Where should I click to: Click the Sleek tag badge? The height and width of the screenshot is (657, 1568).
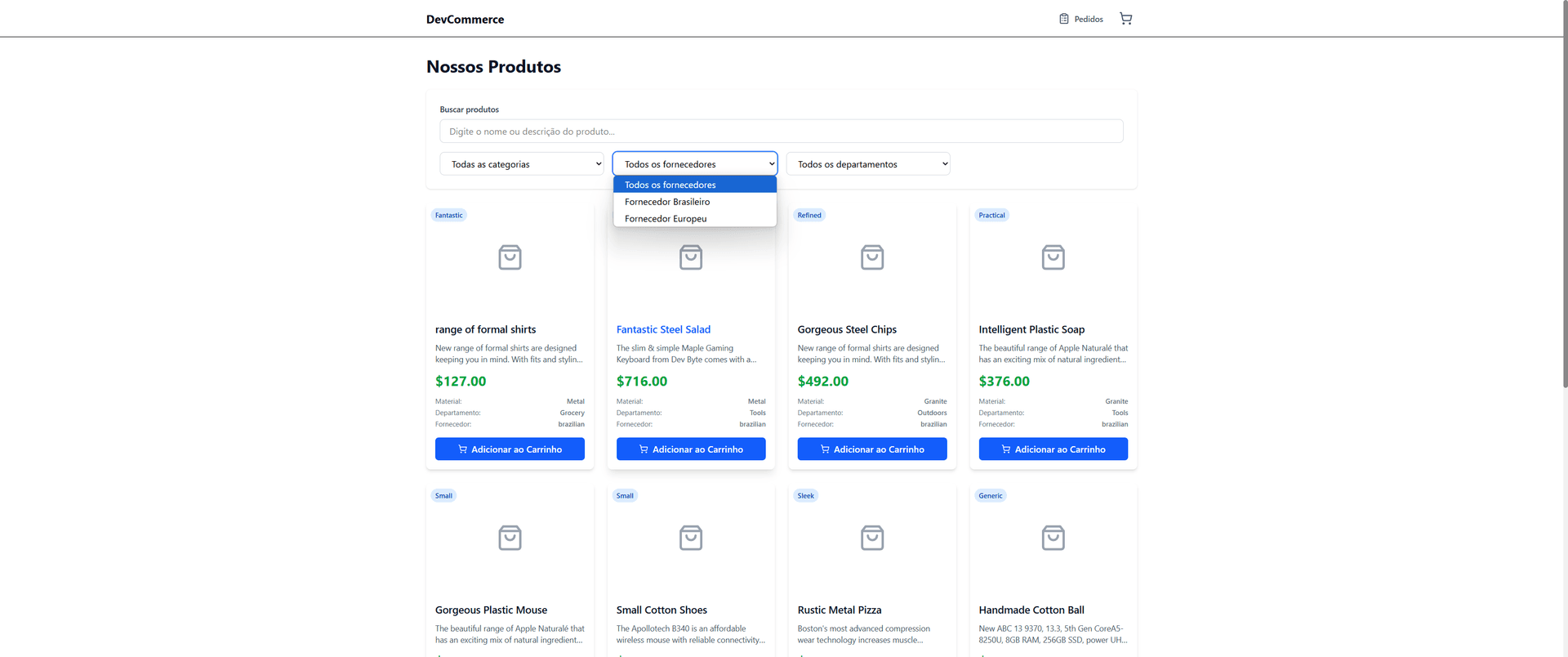coord(805,495)
